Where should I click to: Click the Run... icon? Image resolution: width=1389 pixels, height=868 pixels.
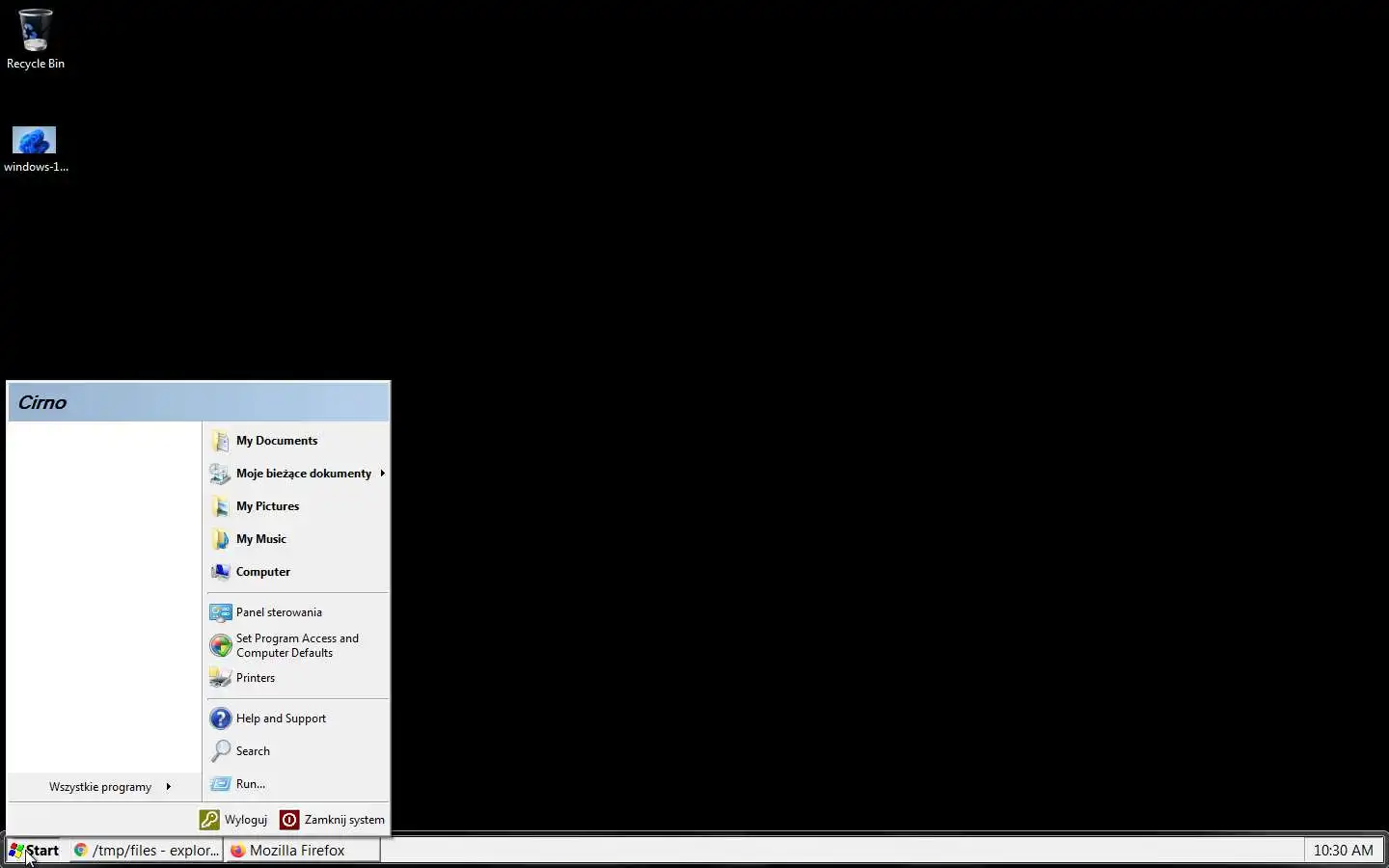point(220,784)
